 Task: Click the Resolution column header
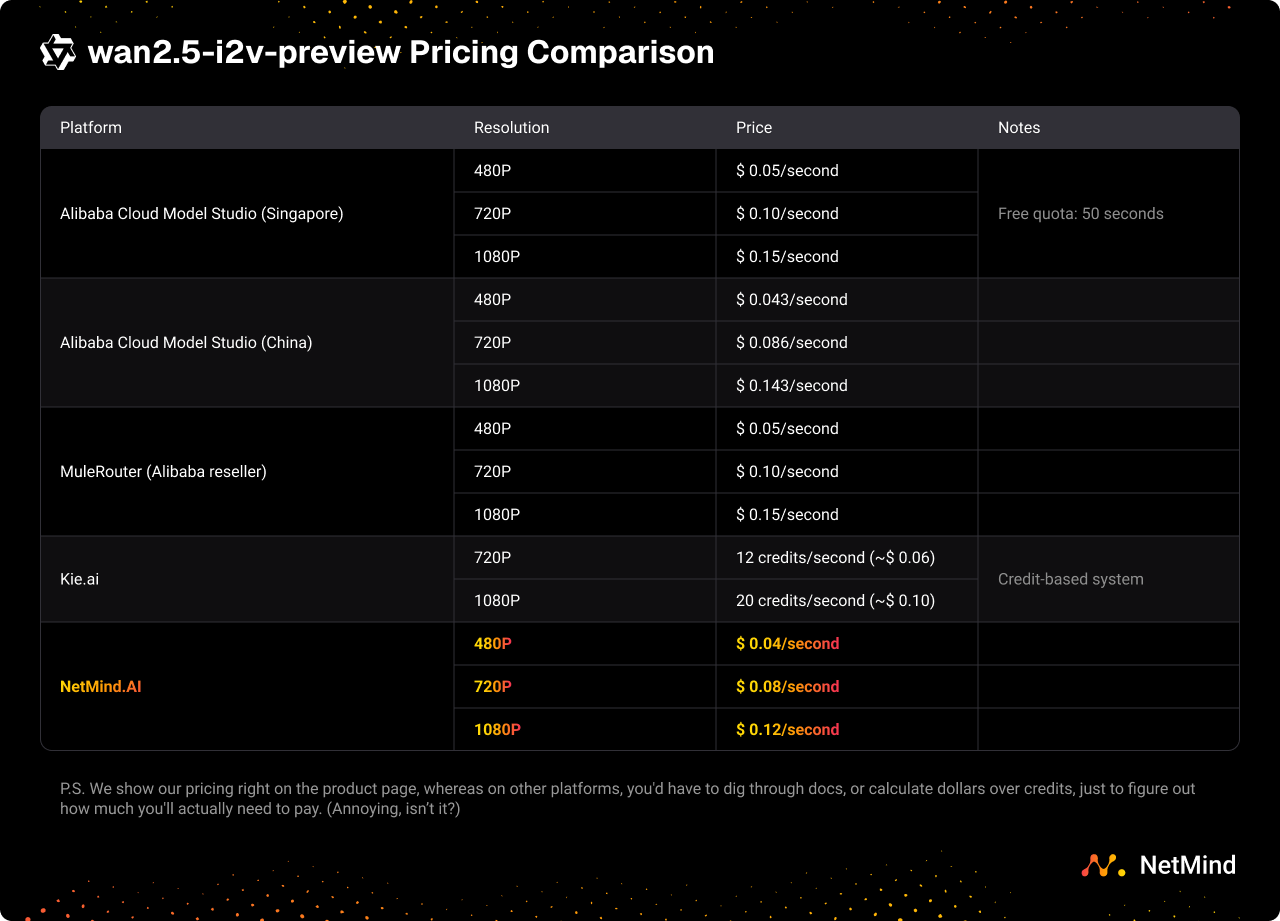[511, 128]
